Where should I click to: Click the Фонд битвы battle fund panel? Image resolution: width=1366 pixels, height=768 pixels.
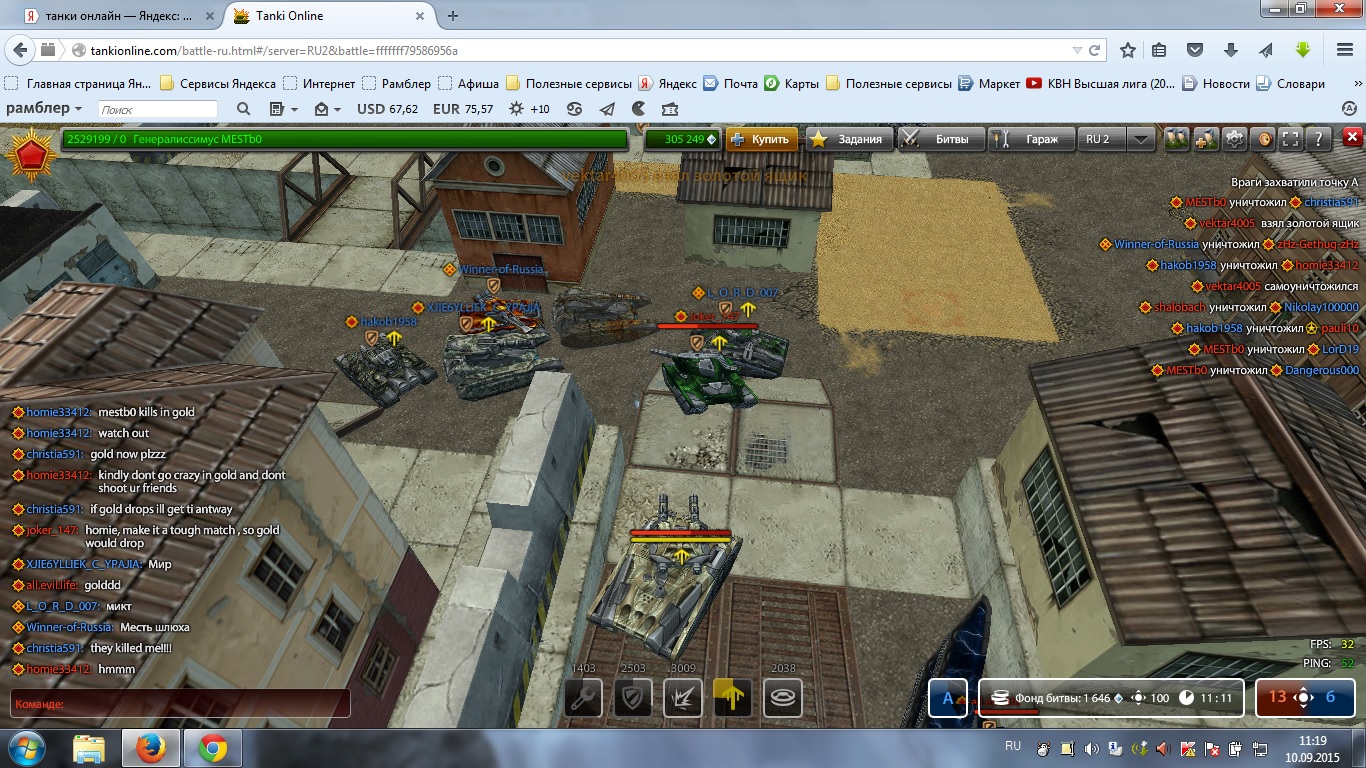click(x=1113, y=698)
